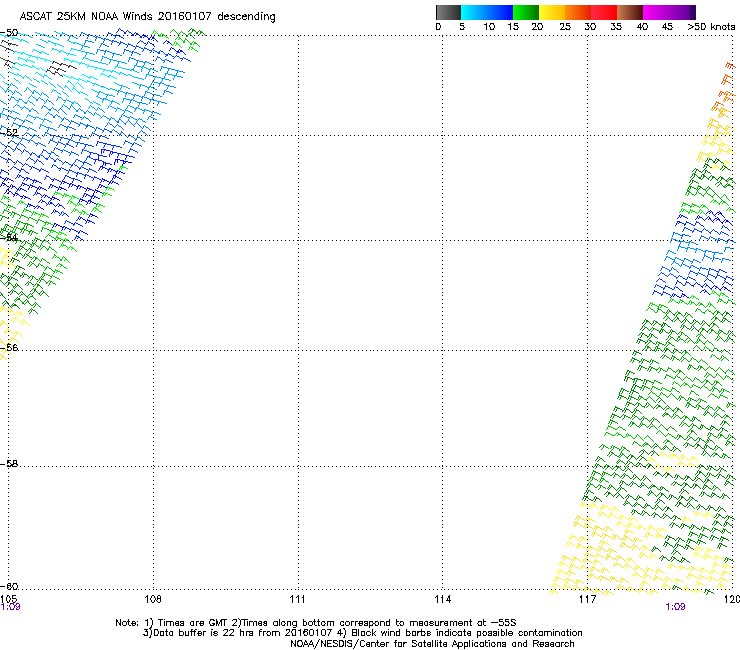Click the '-52' latitude axis label

click(x=9, y=133)
